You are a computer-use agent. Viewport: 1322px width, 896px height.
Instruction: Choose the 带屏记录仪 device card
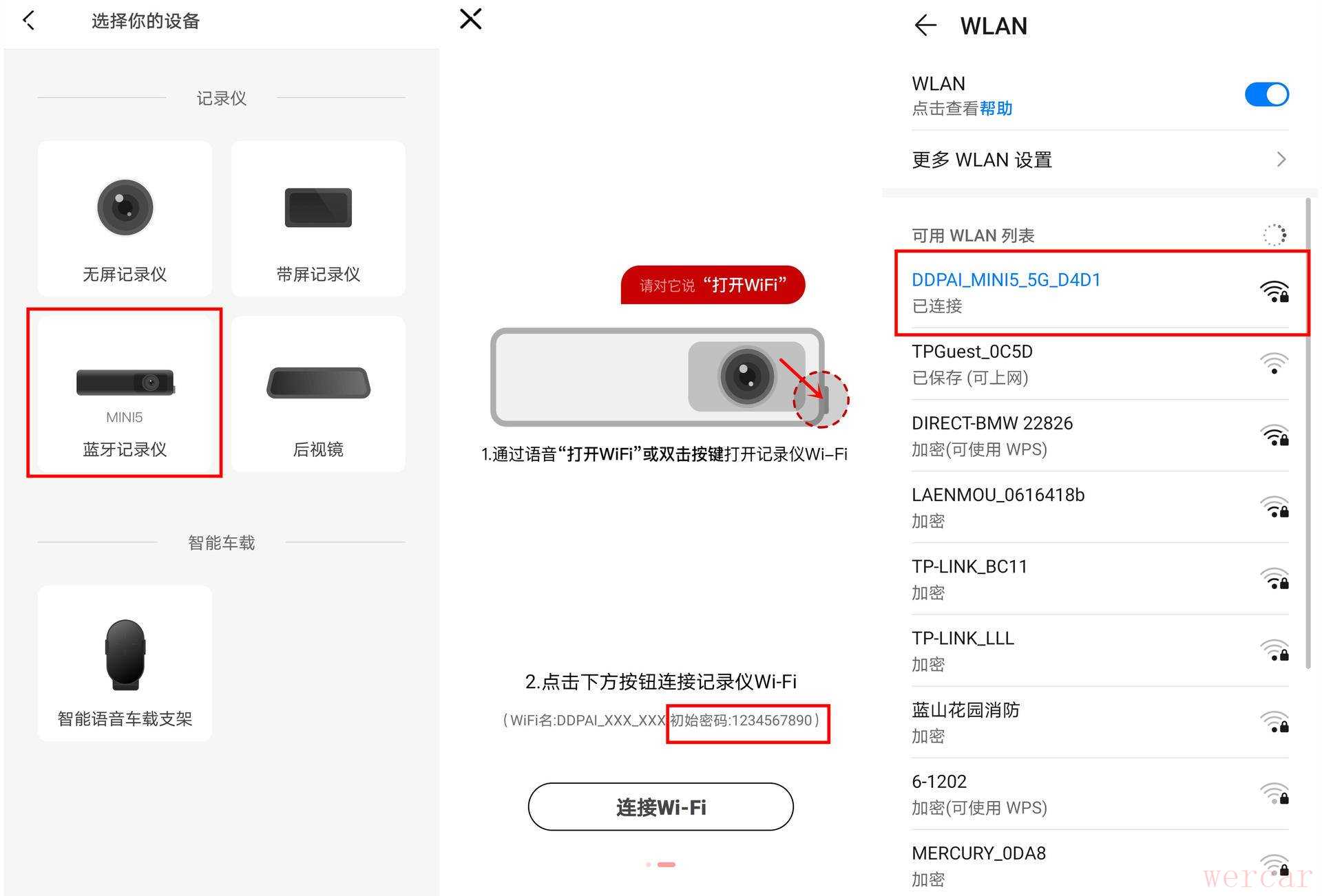[318, 219]
